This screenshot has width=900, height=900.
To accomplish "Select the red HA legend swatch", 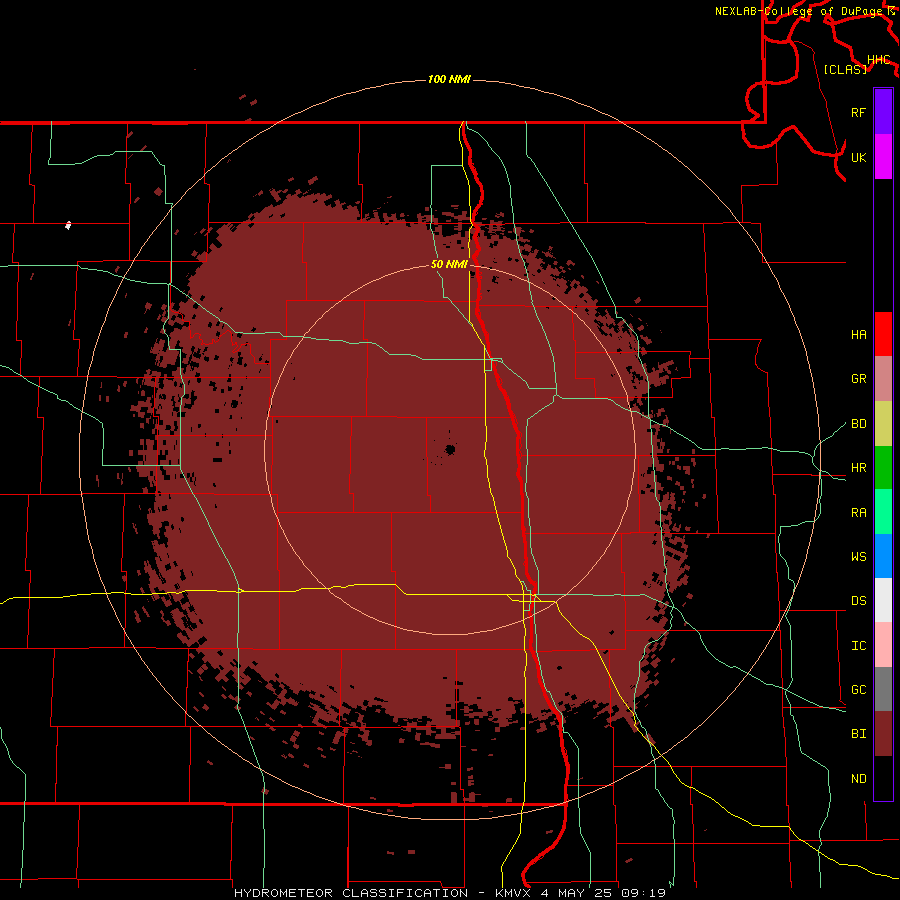I will coord(883,334).
